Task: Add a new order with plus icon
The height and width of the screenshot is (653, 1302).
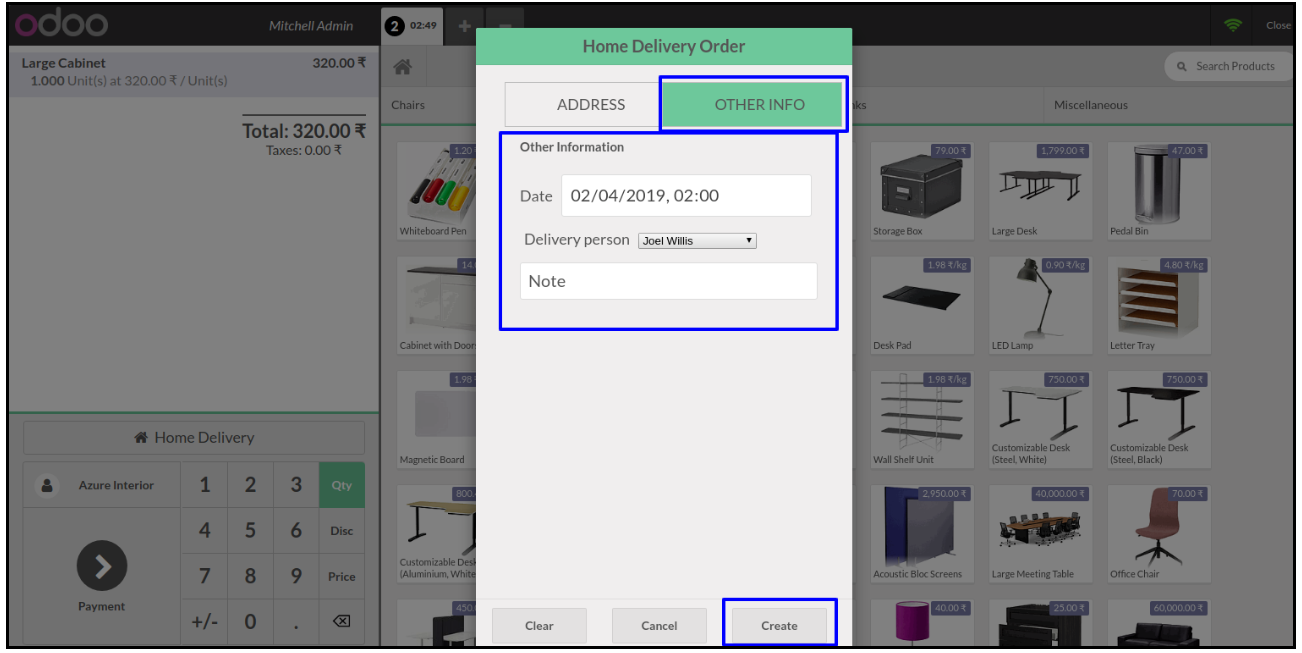Action: (x=465, y=25)
